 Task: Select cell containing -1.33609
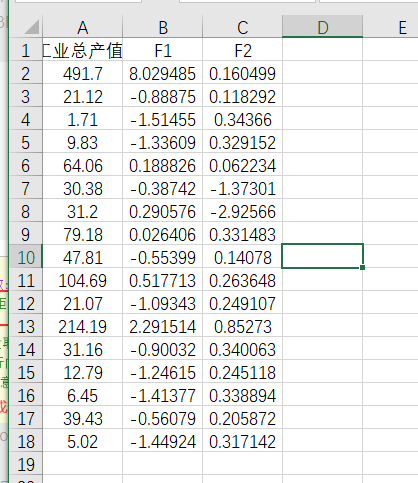pyautogui.click(x=163, y=142)
